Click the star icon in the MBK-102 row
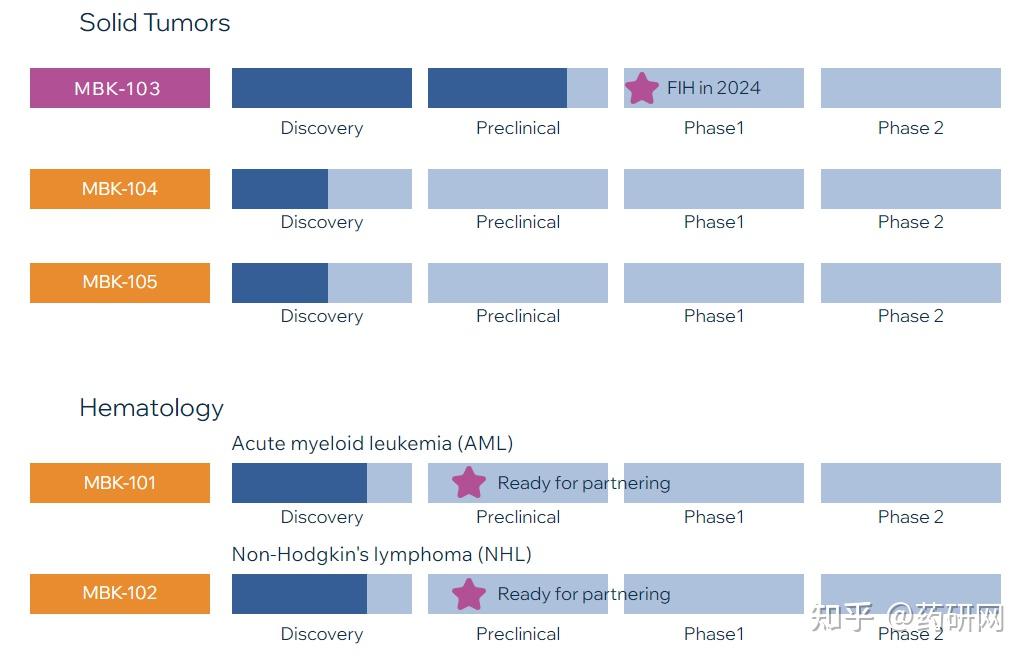The height and width of the screenshot is (661, 1031). tap(468, 594)
